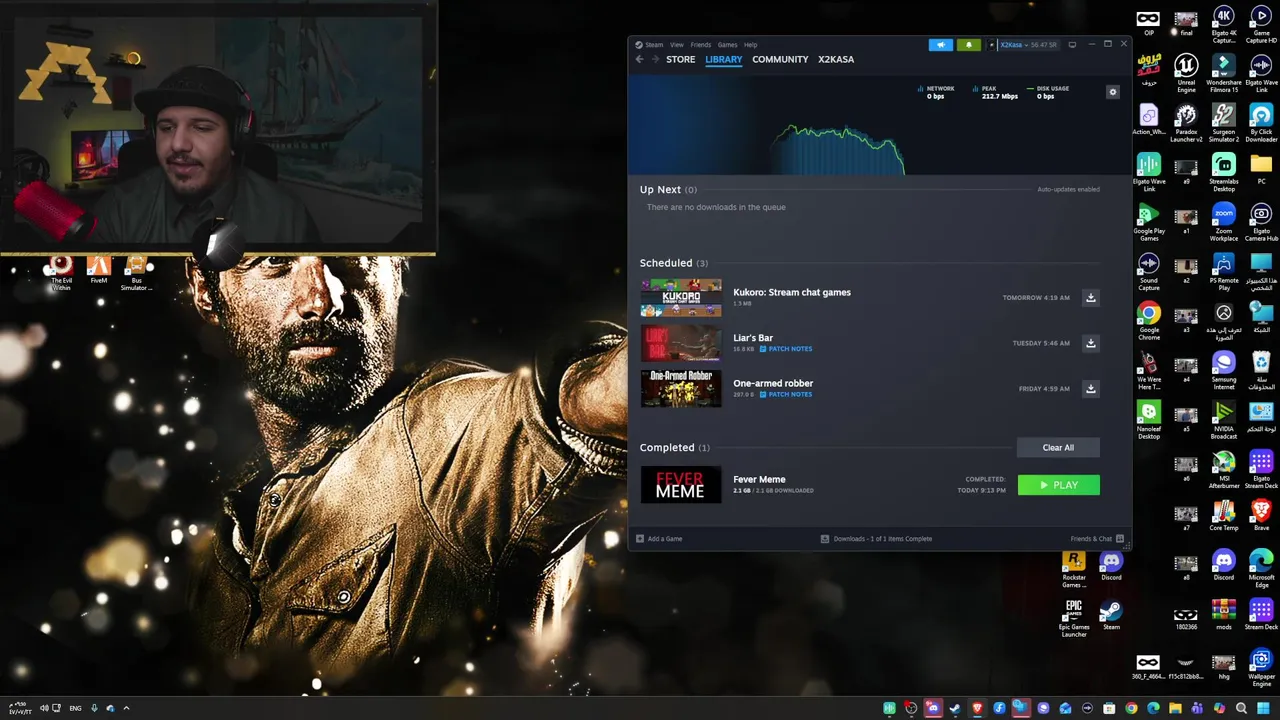The image size is (1280, 720).
Task: Open Nanoleaf Desktop icon
Action: tap(1149, 420)
